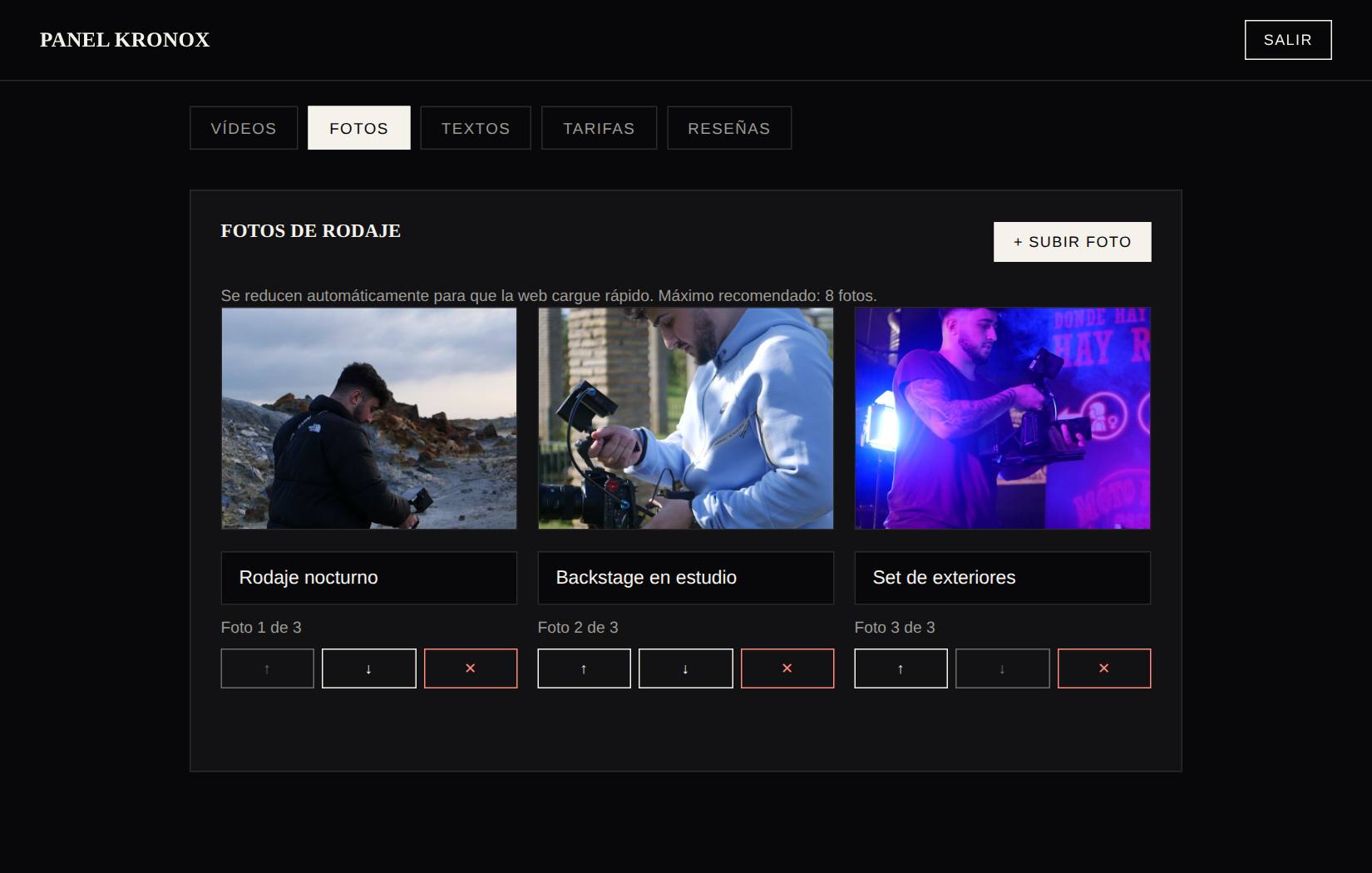
Task: Click the Salir button
Action: [1288, 40]
